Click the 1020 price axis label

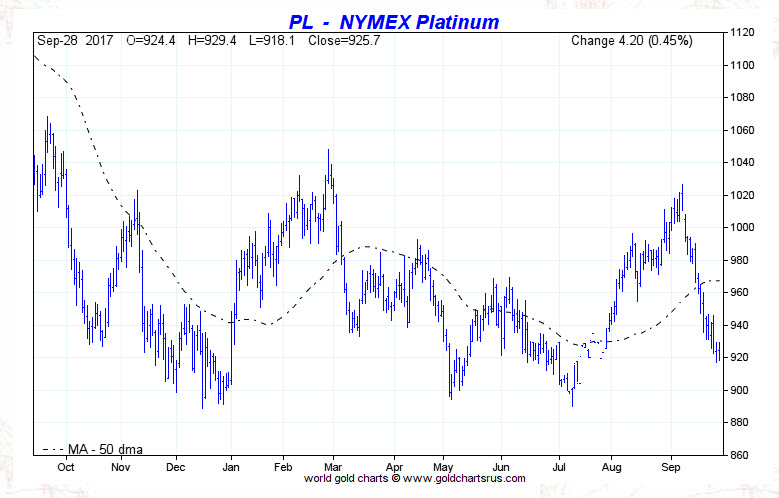pos(742,195)
